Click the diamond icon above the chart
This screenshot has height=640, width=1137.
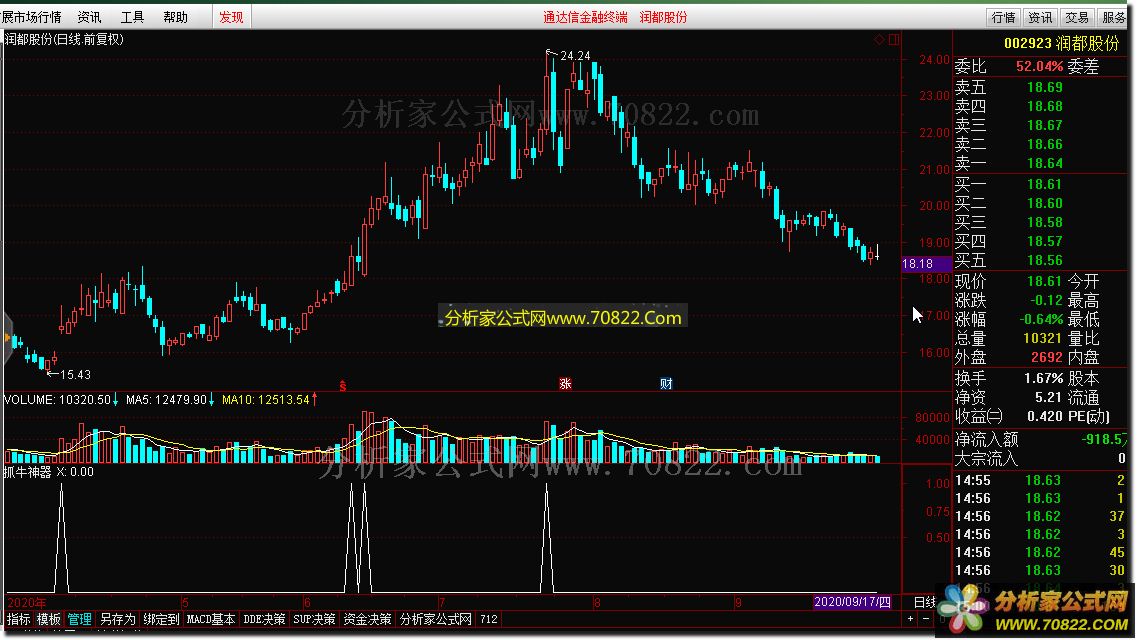[879, 39]
